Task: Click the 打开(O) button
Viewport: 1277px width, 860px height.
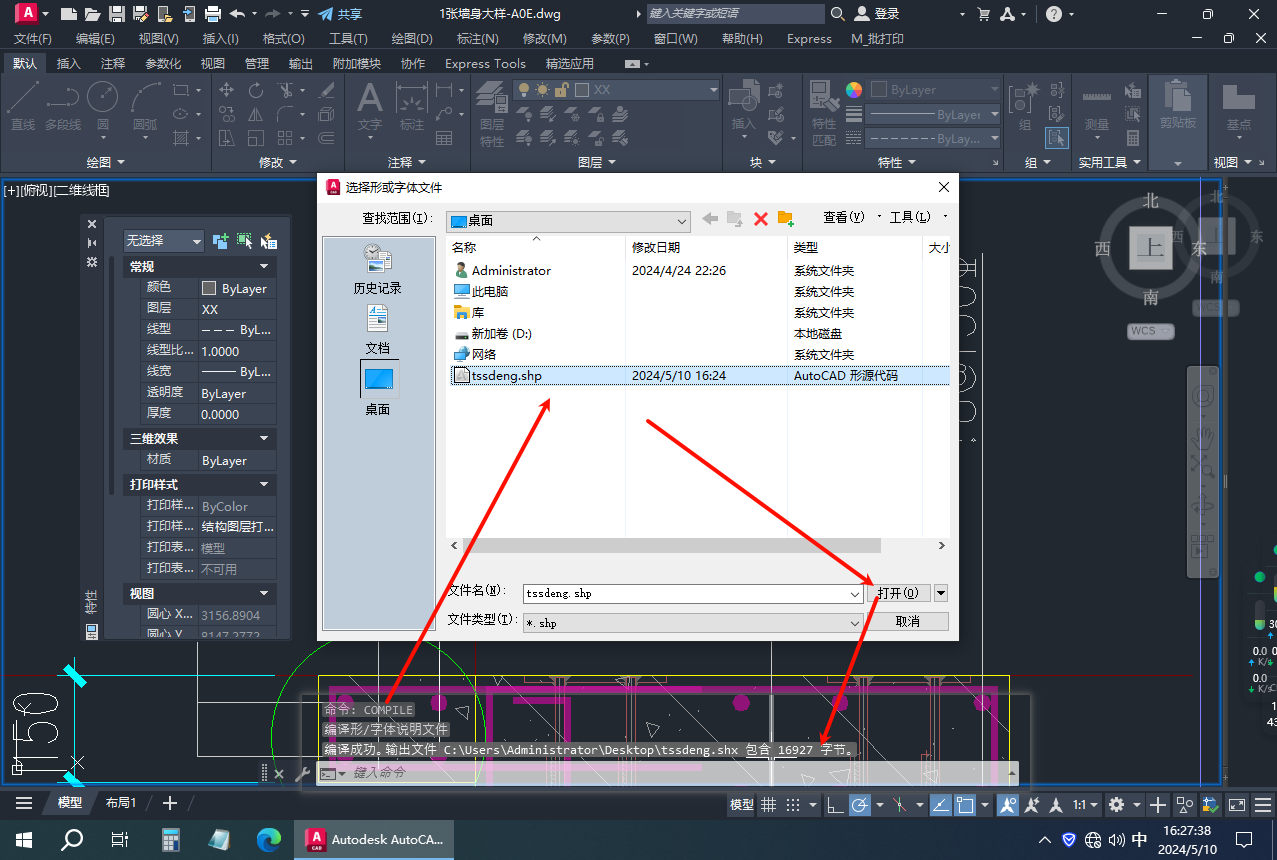Action: point(898,593)
